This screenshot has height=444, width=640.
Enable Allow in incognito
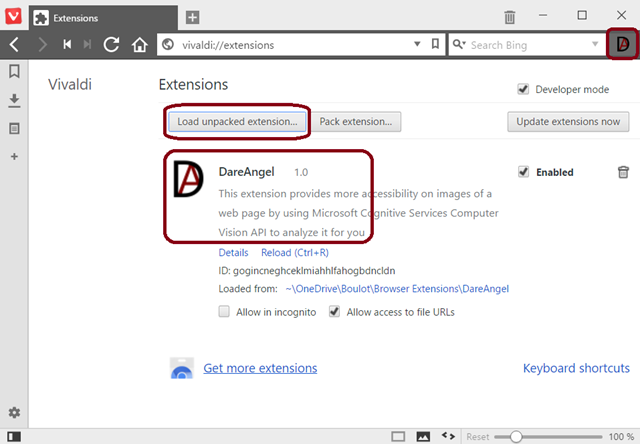click(x=224, y=311)
